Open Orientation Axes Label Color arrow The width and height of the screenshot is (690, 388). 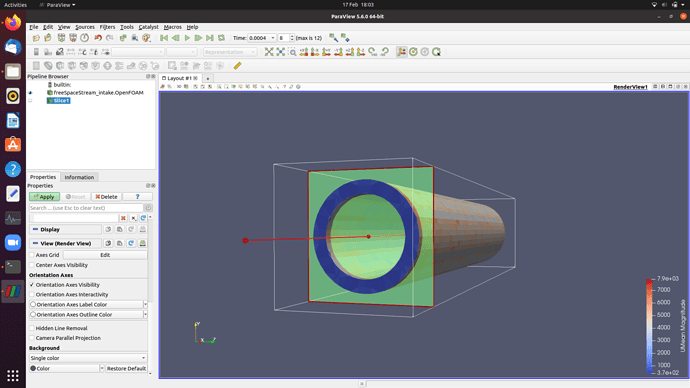tap(145, 304)
